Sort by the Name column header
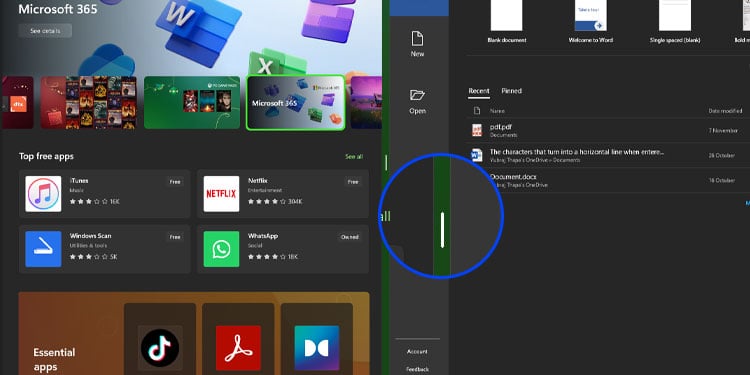This screenshot has height=375, width=750. click(497, 111)
